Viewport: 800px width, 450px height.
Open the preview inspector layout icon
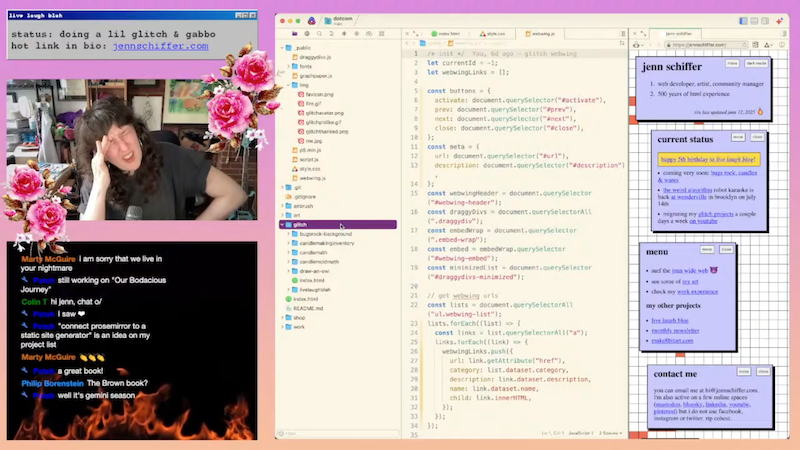pos(756,45)
